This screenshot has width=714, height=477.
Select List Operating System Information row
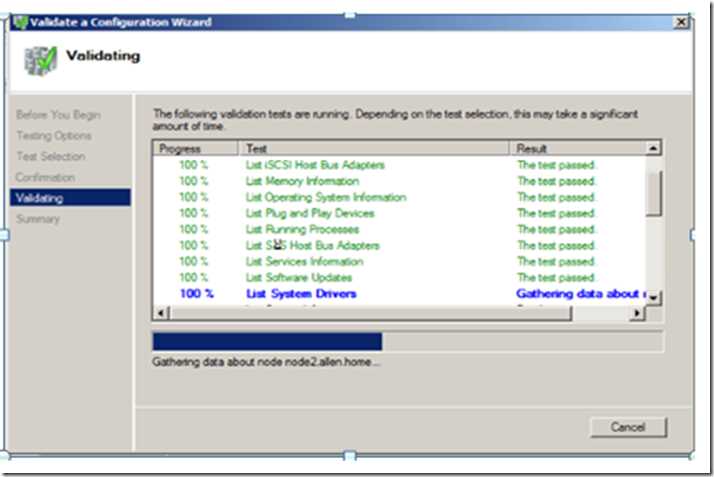tap(399, 197)
